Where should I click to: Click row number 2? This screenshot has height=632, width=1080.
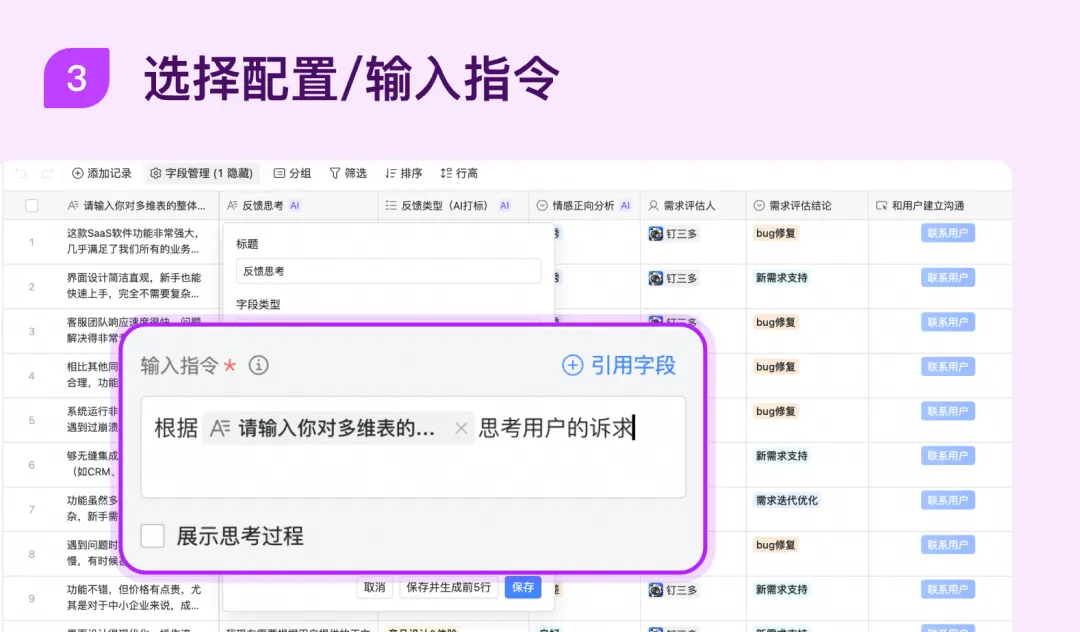tap(32, 286)
